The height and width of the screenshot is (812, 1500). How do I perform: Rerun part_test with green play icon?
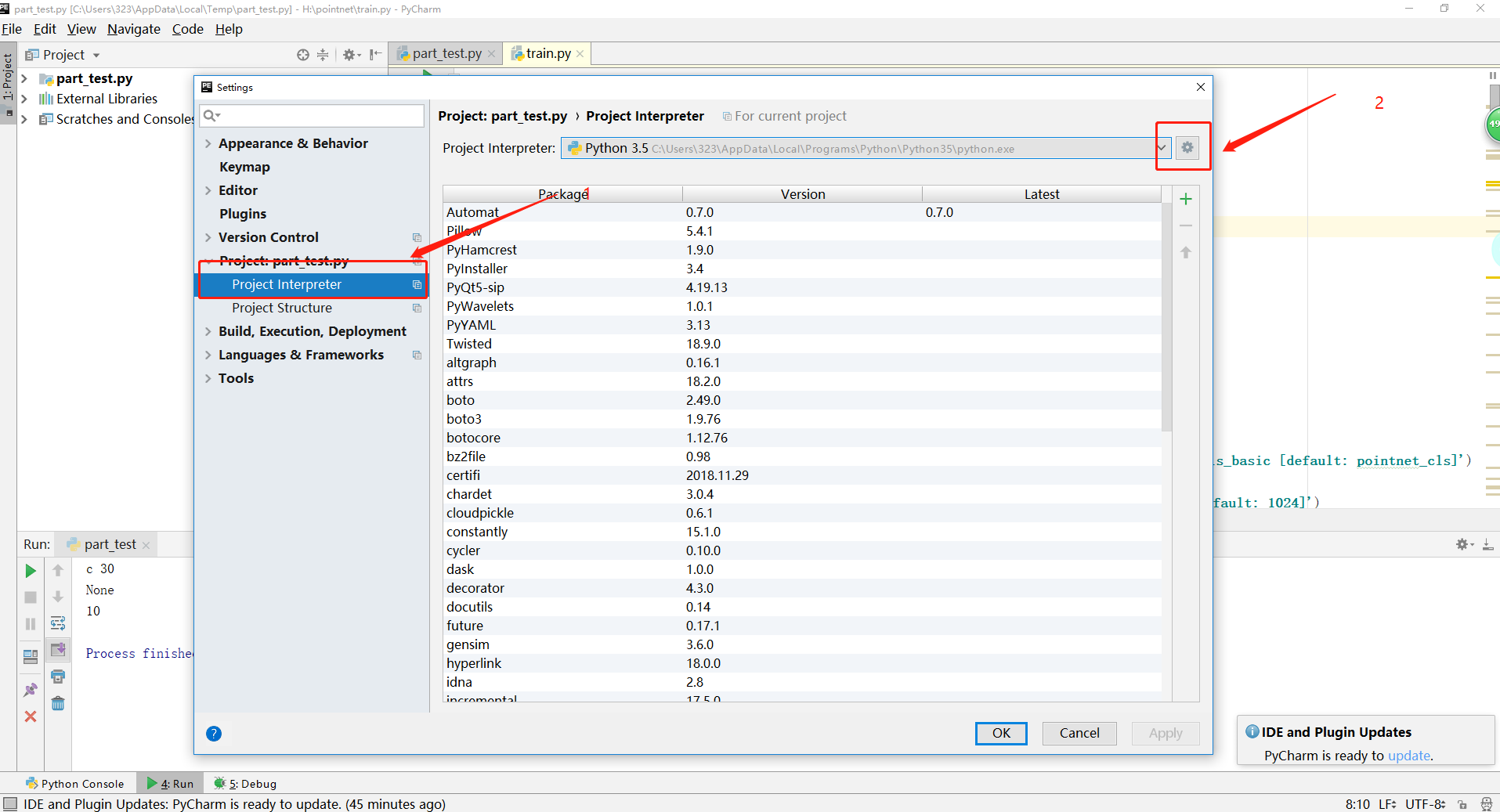point(31,571)
